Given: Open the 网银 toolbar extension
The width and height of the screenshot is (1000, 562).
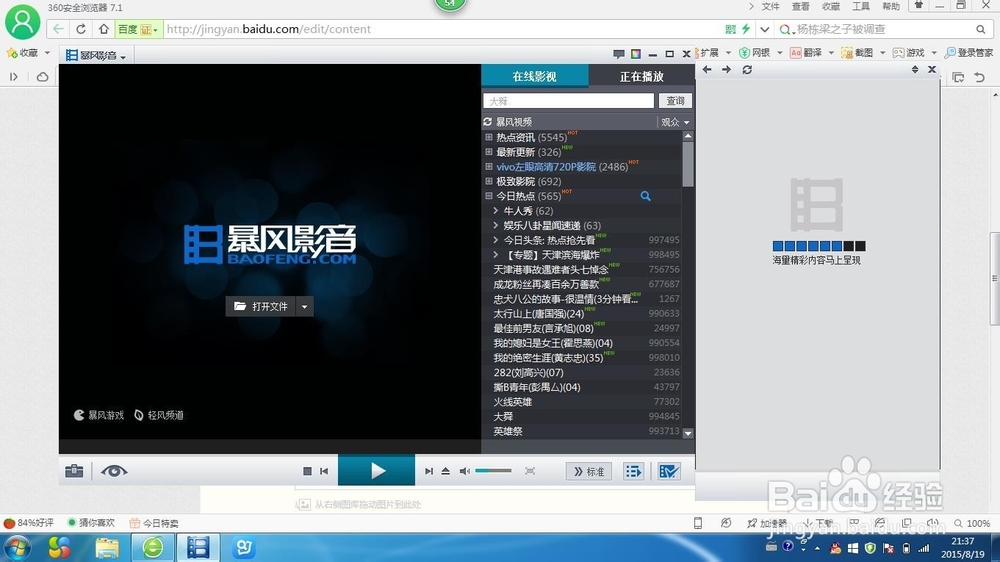Looking at the screenshot, I should [x=754, y=53].
